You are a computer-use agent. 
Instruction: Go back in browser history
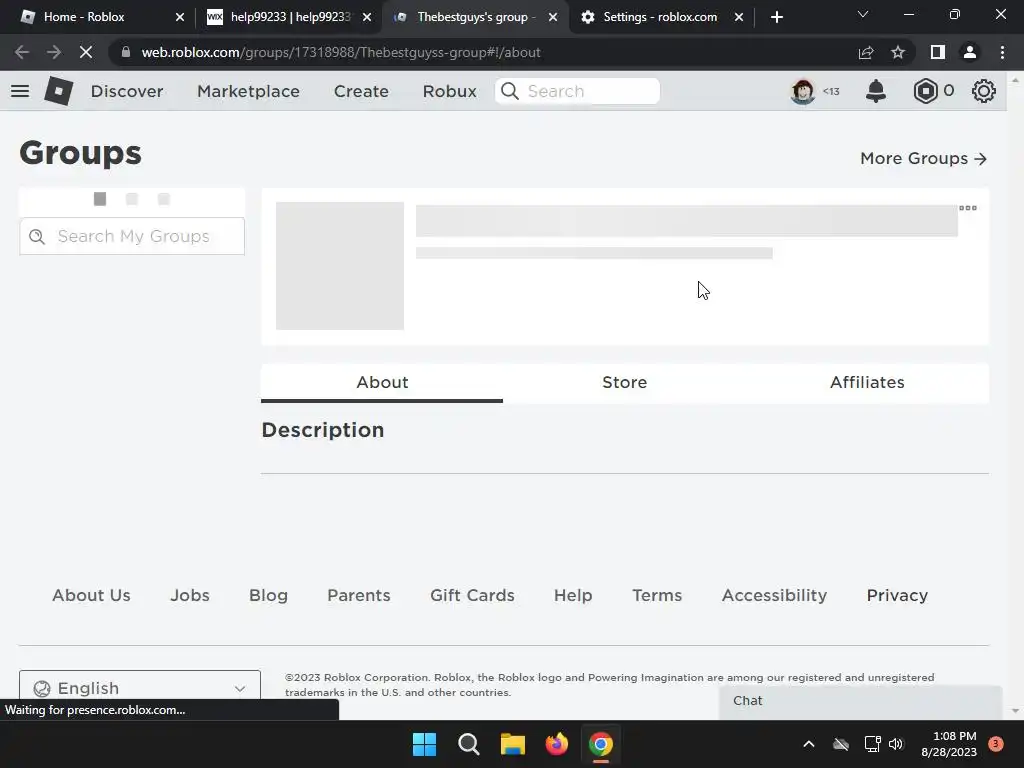click(22, 52)
